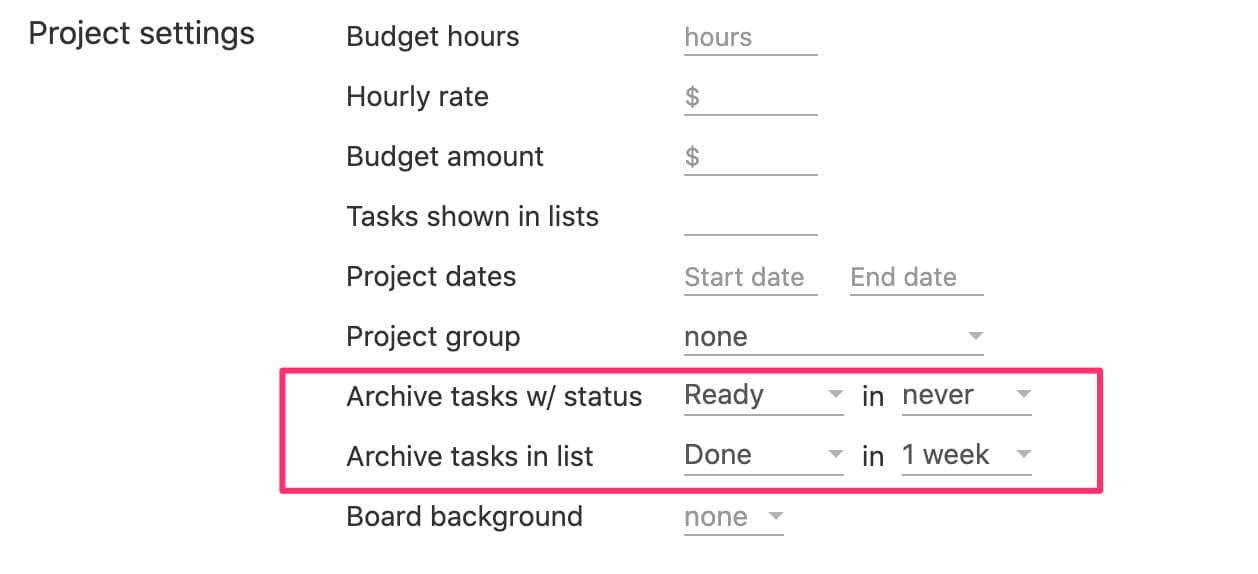Expand the Project group dropdown
1258x574 pixels.
833,338
